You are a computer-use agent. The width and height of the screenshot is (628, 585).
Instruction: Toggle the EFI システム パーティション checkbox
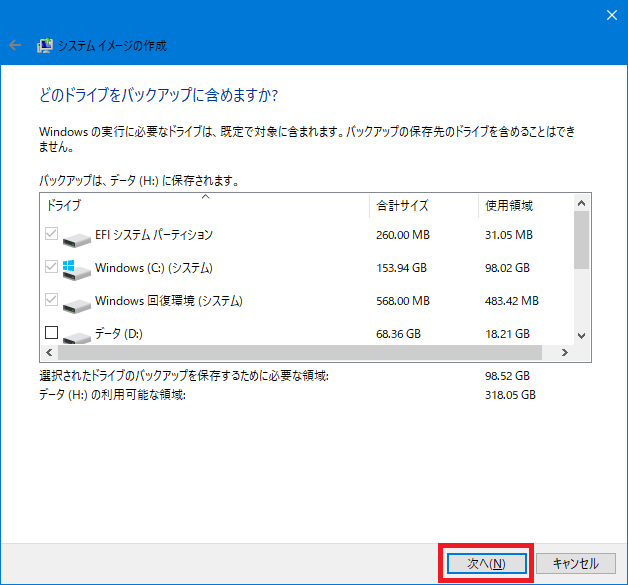click(51, 233)
